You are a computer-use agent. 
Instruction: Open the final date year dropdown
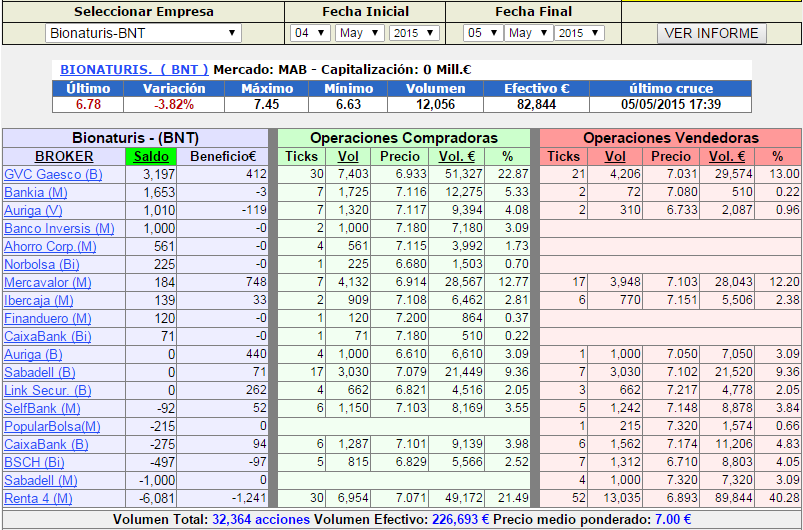tap(579, 33)
